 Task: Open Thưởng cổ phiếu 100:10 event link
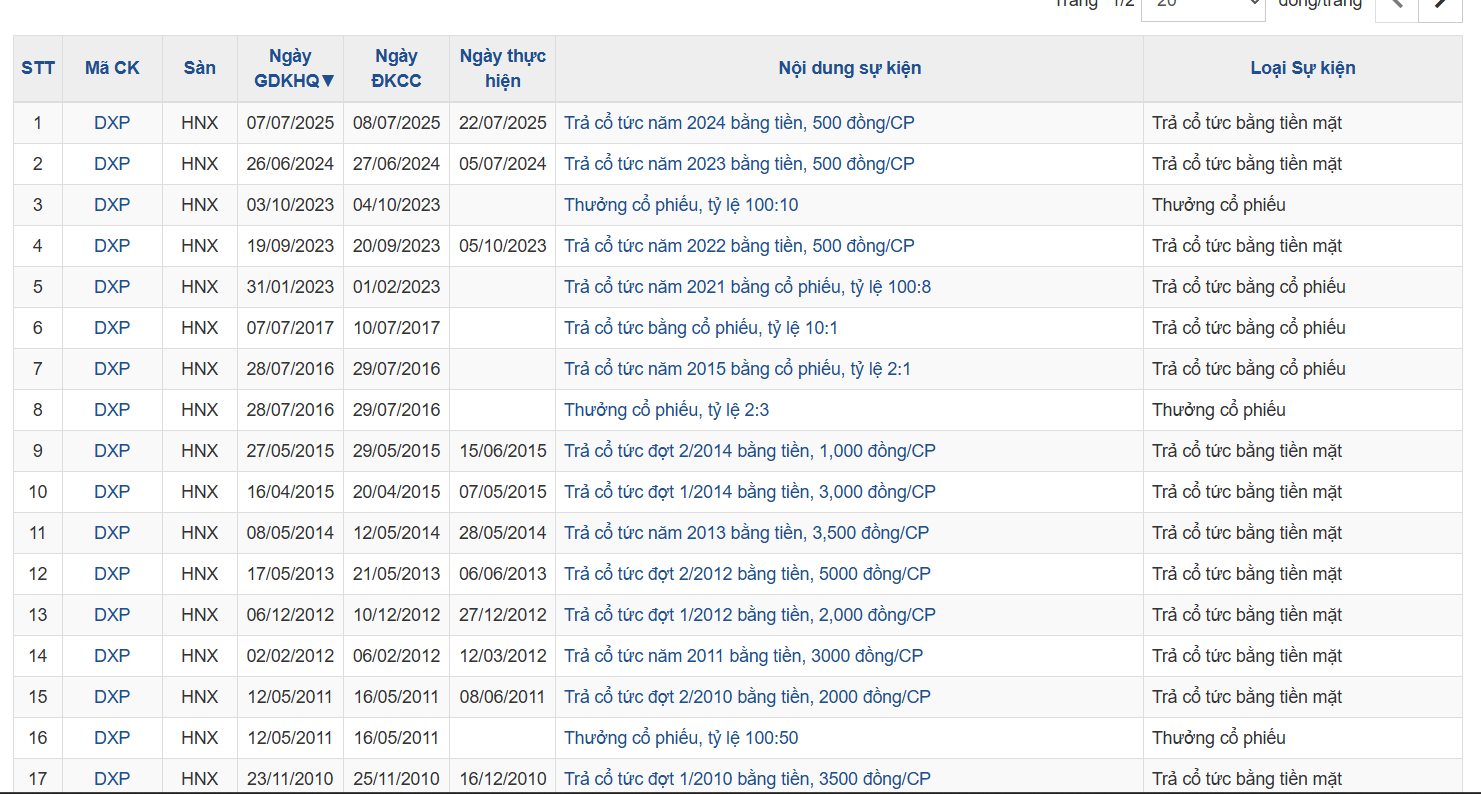[680, 205]
